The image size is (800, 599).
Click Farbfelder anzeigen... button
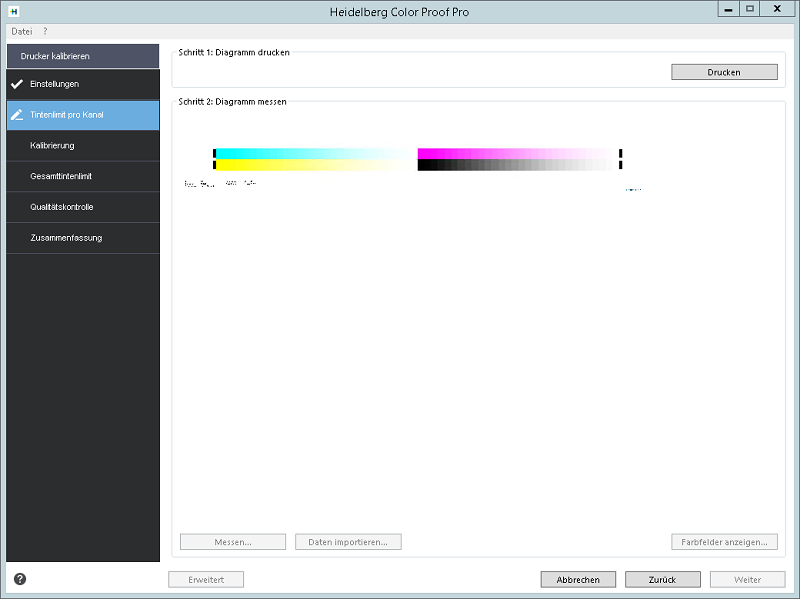click(x=724, y=542)
